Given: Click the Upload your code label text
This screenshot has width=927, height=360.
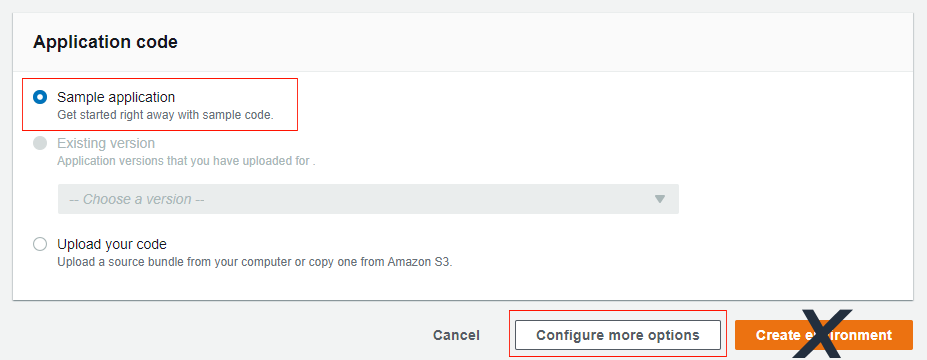Looking at the screenshot, I should [x=112, y=244].
